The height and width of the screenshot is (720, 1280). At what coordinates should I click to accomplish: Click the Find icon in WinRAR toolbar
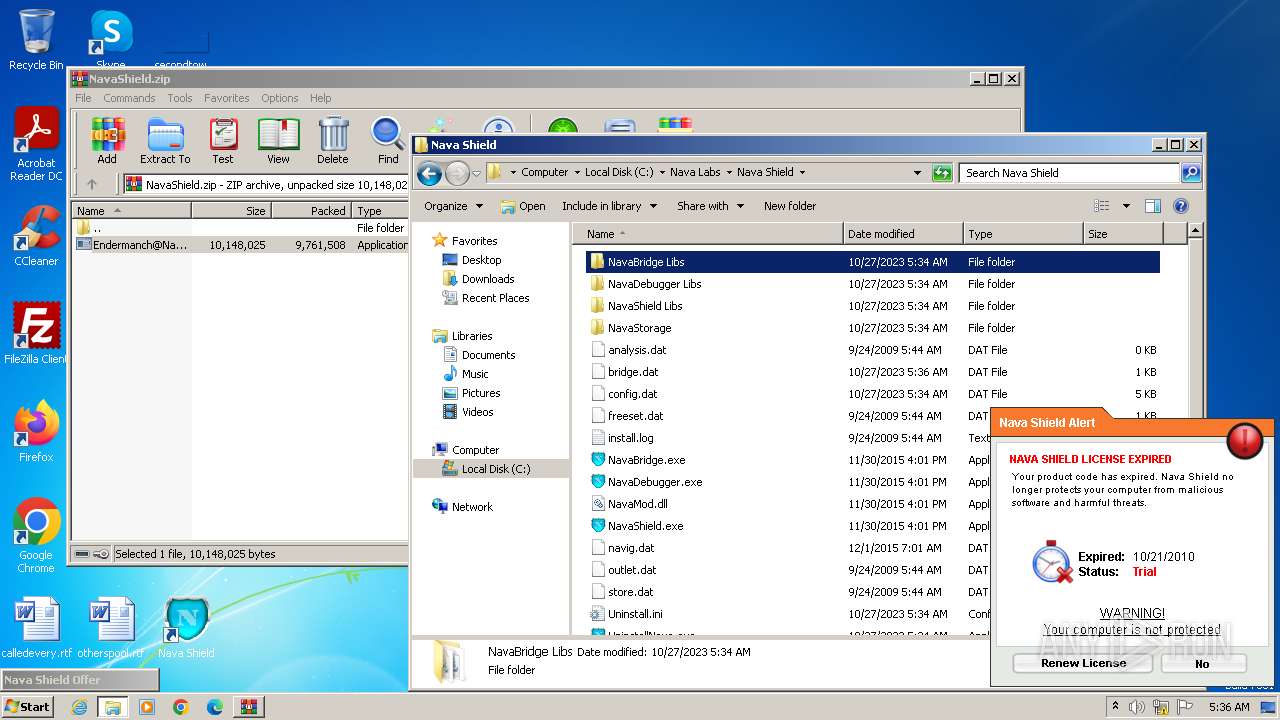388,141
